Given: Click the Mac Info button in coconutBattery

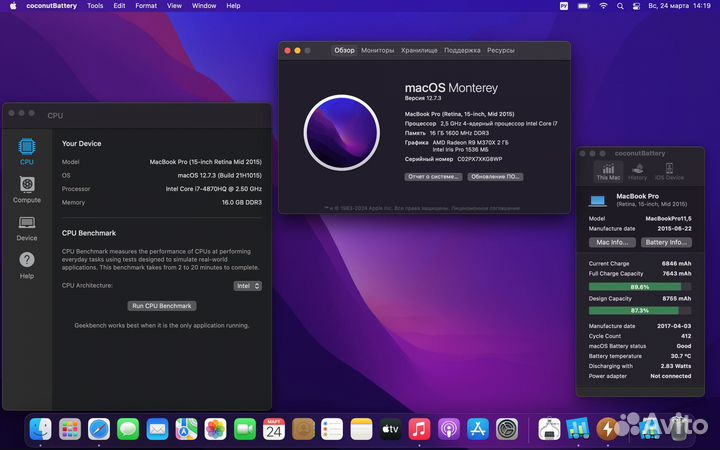Looking at the screenshot, I should (612, 242).
